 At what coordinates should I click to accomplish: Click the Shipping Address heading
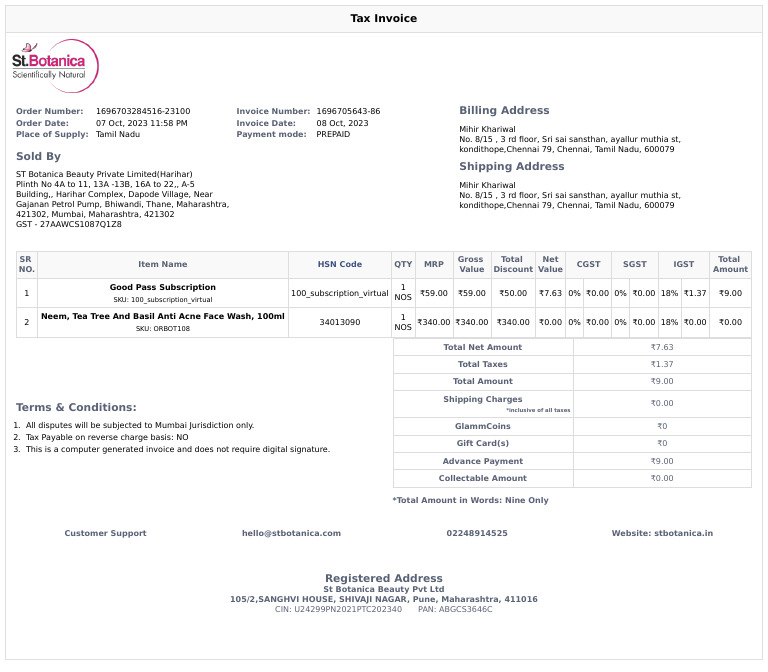(511, 166)
